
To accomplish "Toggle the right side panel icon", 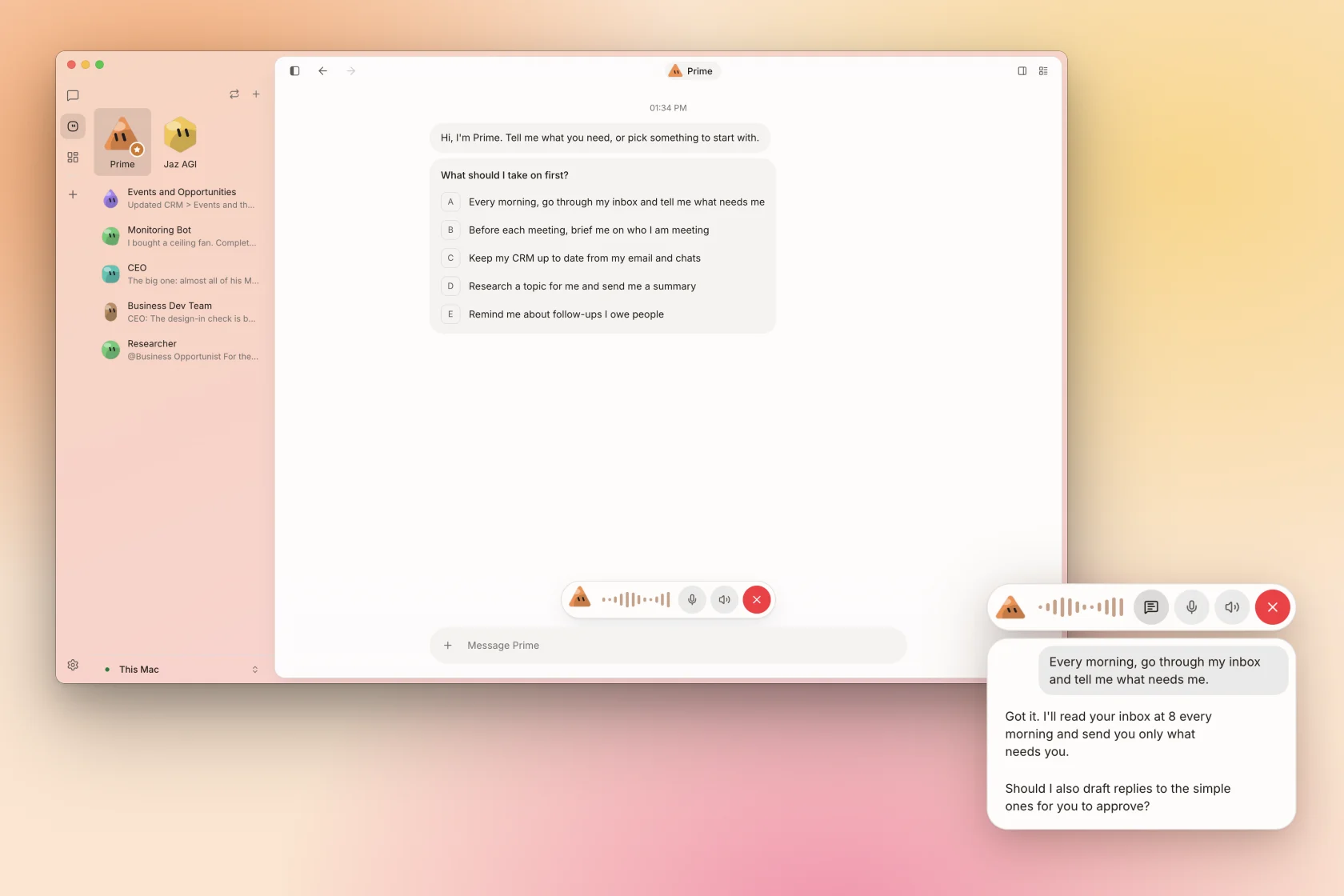I will click(1022, 71).
